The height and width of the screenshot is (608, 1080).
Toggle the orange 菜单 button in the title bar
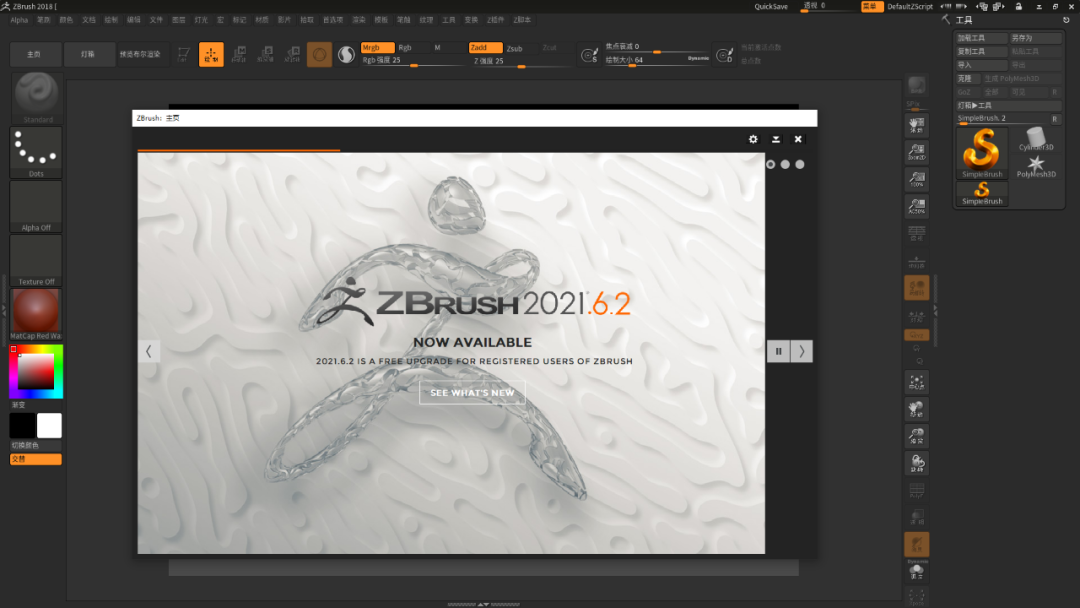871,6
